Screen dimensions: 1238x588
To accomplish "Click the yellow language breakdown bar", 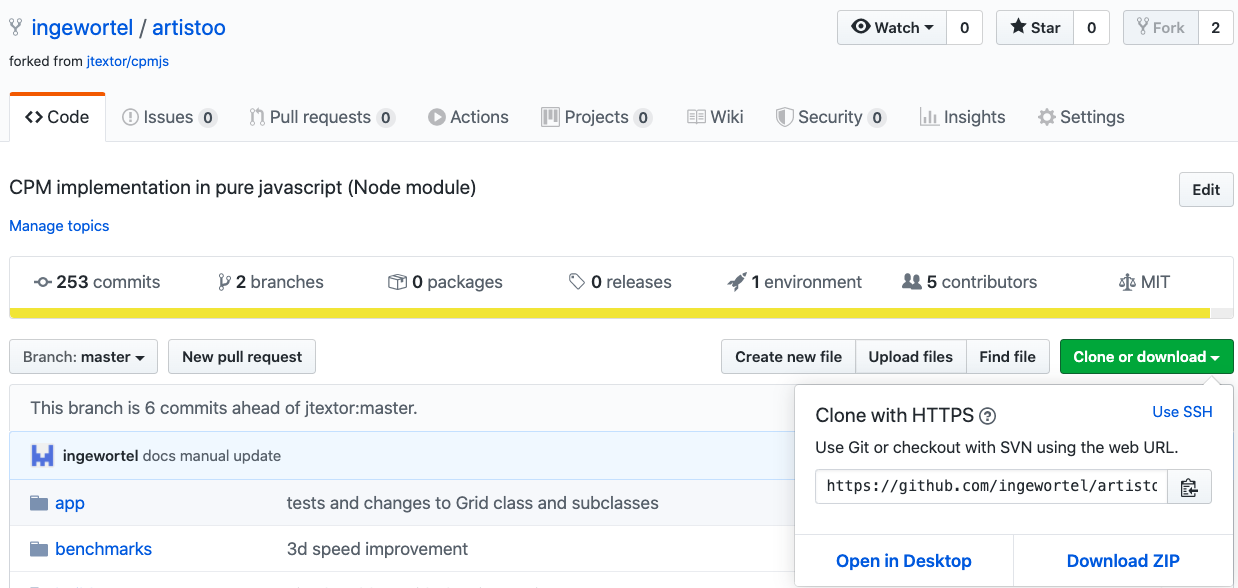I will tap(609, 313).
